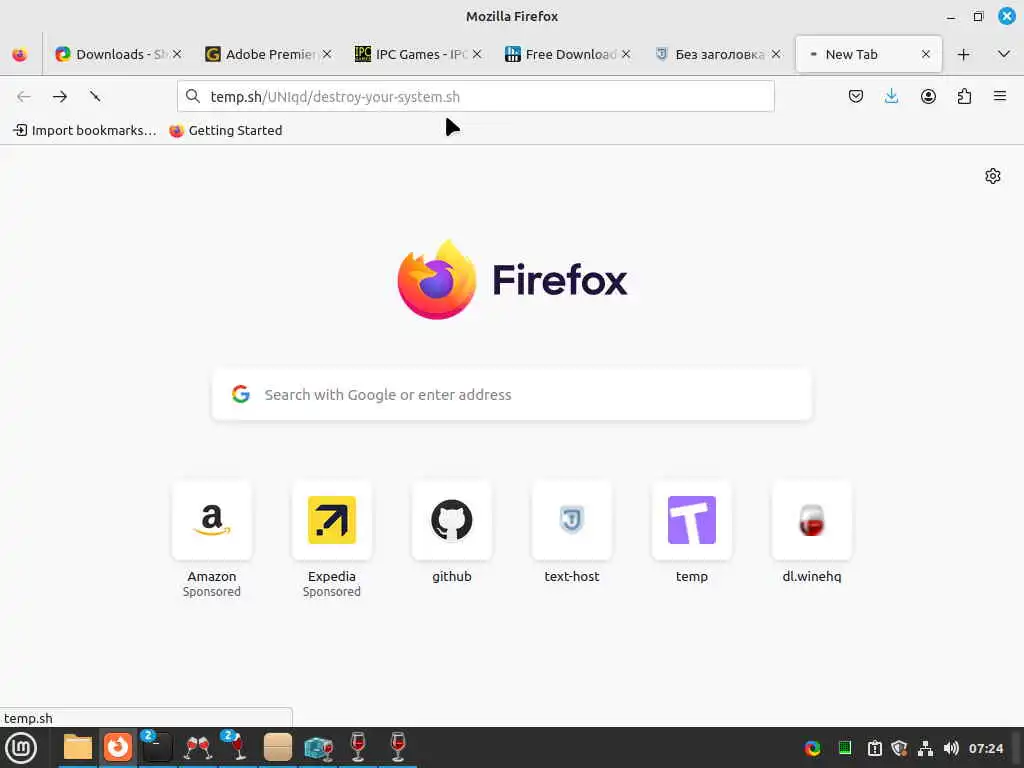Click the 07:24 clock
This screenshot has height=768, width=1024.
click(x=985, y=748)
